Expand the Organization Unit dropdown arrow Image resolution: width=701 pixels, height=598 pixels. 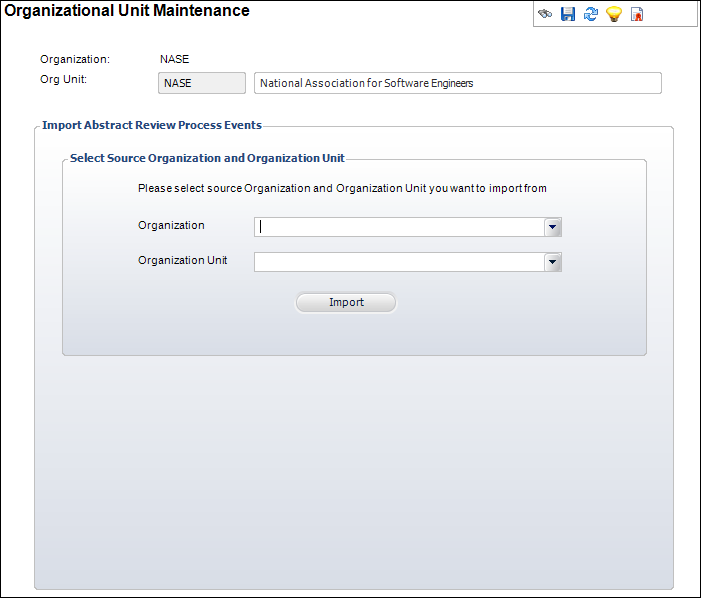click(552, 262)
